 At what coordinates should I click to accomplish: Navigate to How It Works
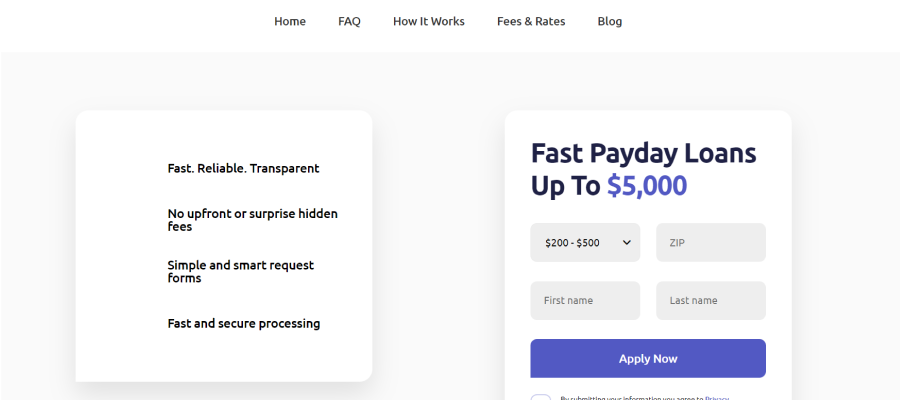[428, 21]
